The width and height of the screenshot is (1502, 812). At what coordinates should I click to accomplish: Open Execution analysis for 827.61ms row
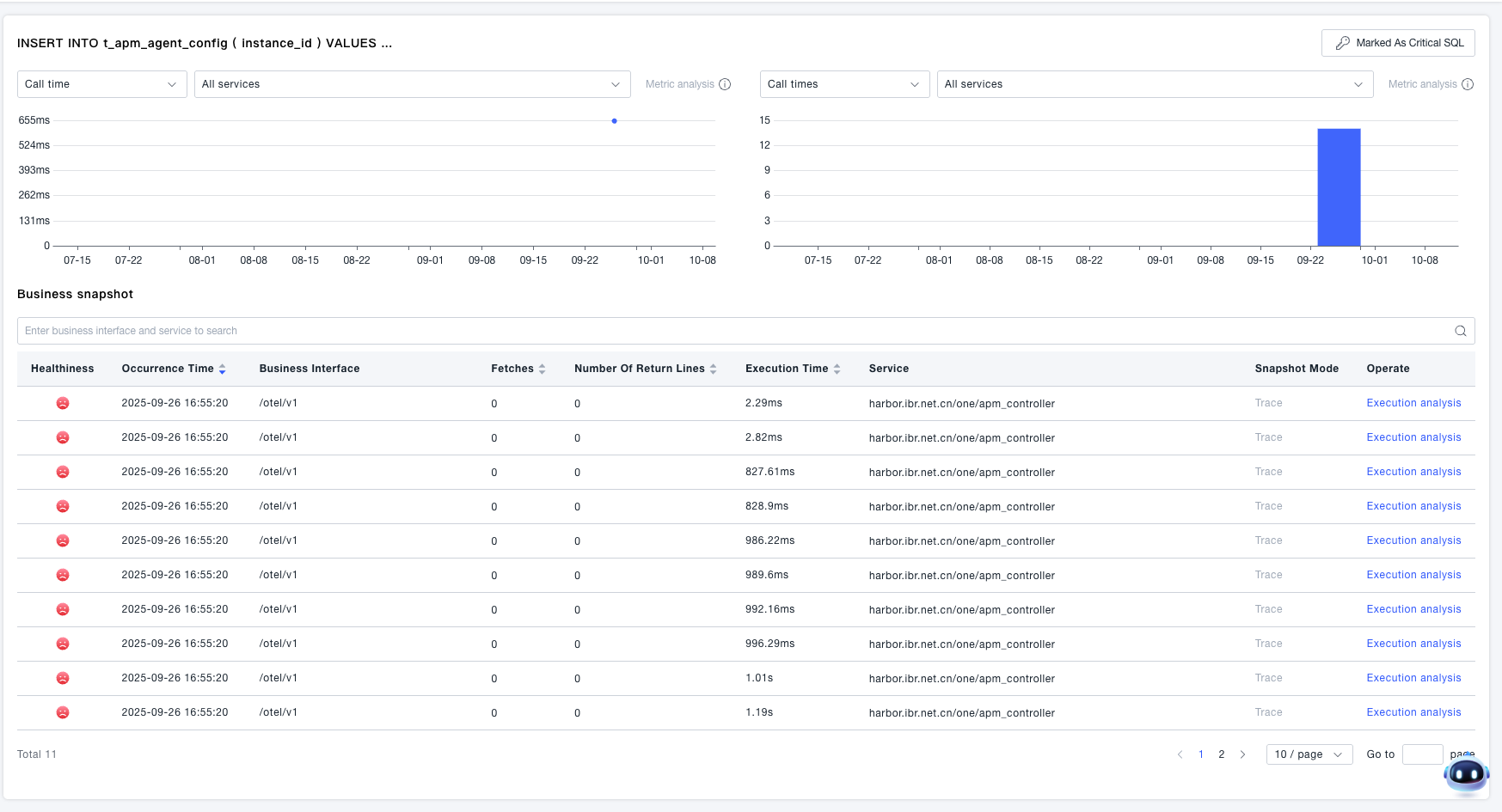click(1413, 472)
